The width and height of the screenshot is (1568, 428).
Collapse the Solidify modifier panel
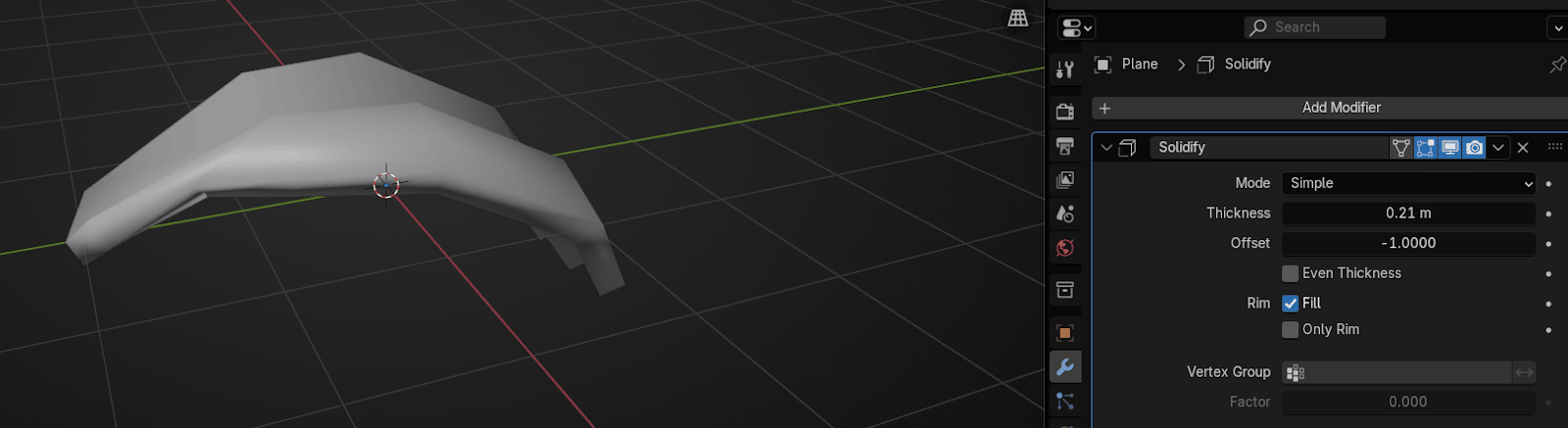click(1106, 148)
